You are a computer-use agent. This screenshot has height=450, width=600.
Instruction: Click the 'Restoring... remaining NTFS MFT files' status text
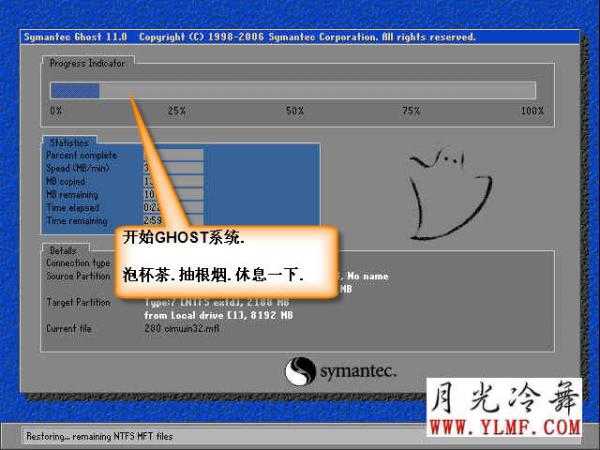coord(99,436)
